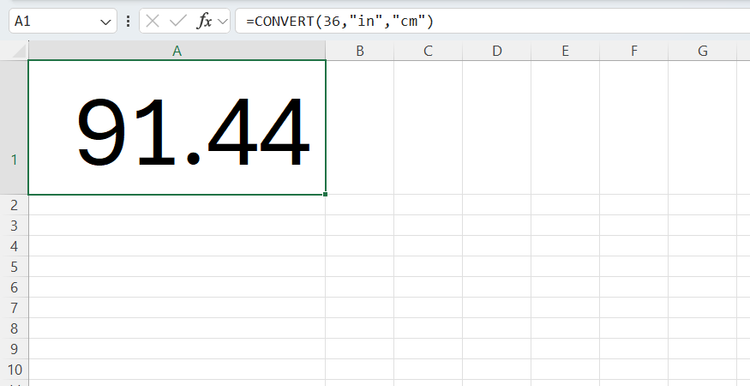Select row 1 header

pos(14,127)
